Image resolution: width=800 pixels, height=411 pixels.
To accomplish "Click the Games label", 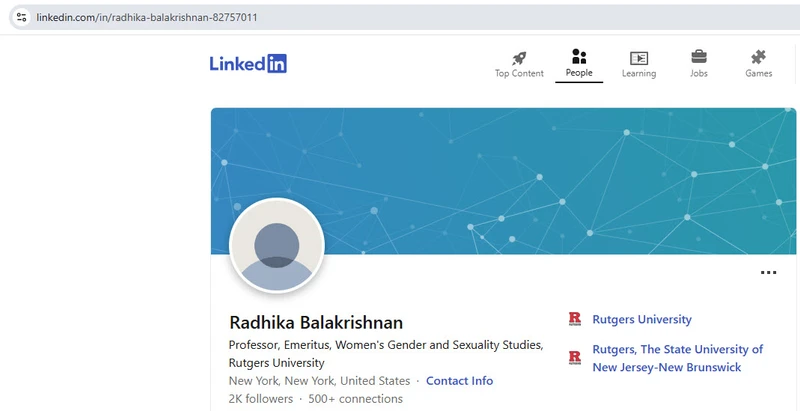I will point(759,73).
